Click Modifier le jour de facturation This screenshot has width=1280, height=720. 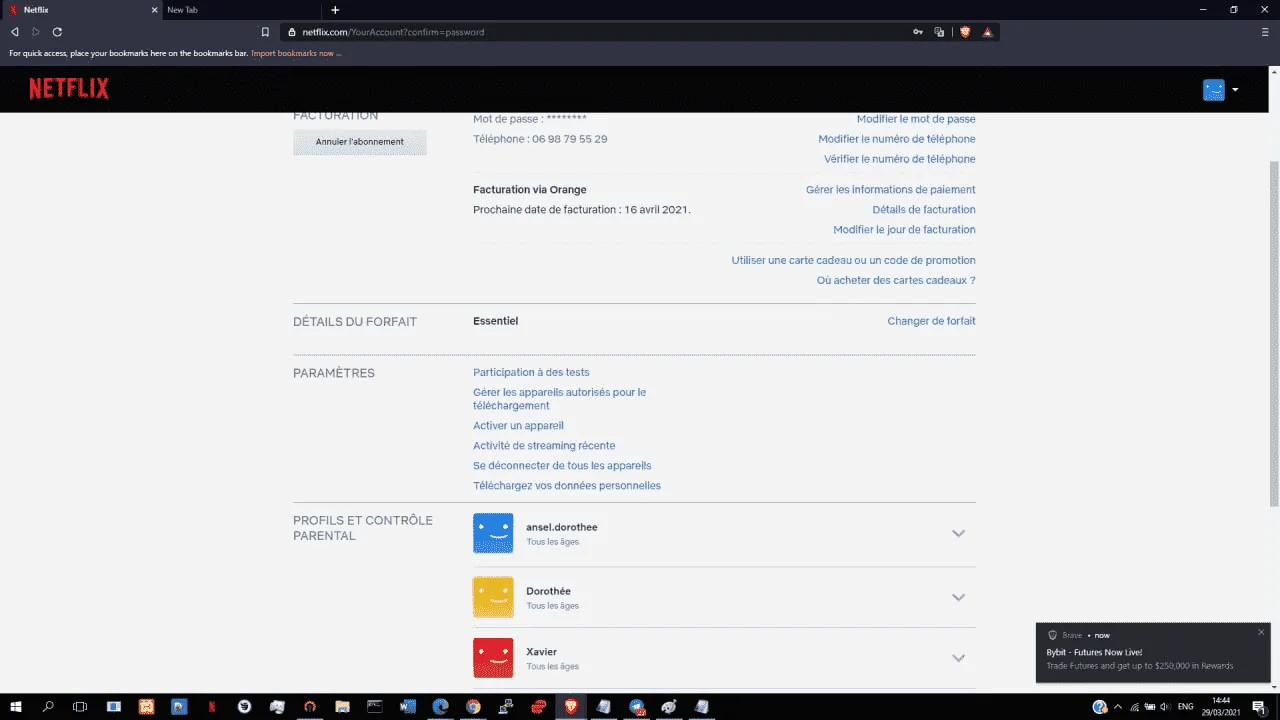(x=904, y=230)
